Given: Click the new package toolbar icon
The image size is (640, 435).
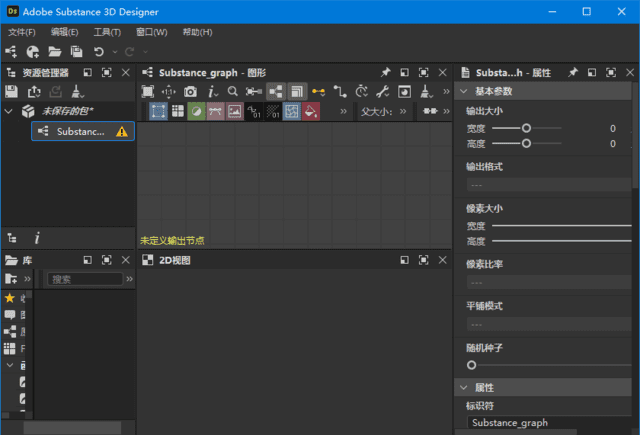Looking at the screenshot, I should tap(33, 51).
